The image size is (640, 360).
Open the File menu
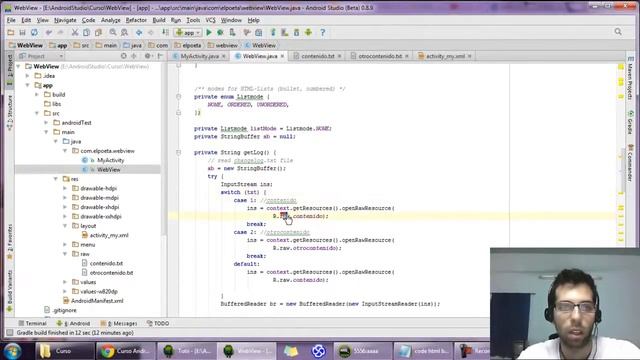(x=11, y=20)
